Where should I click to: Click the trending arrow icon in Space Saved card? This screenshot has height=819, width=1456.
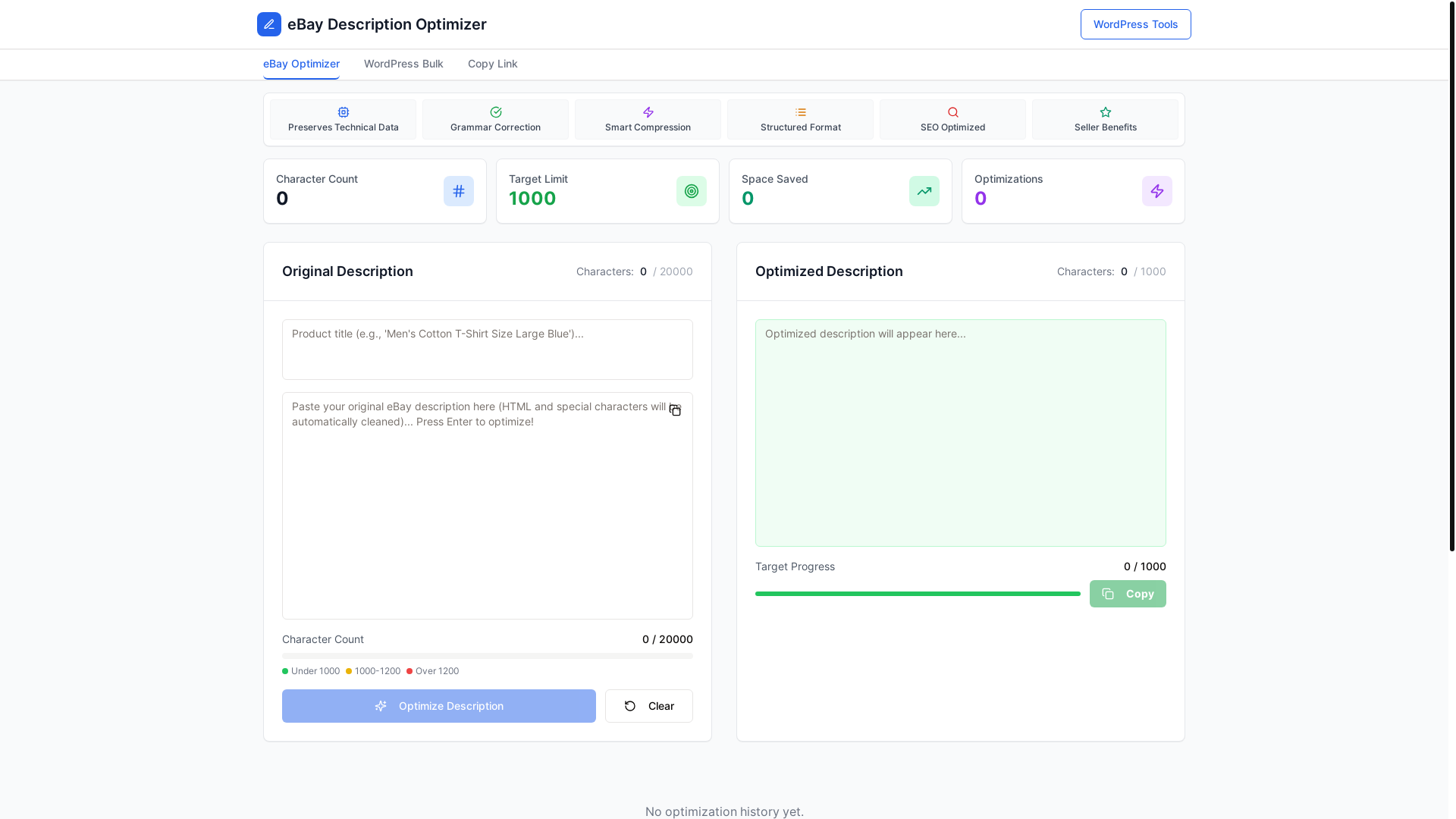point(924,191)
